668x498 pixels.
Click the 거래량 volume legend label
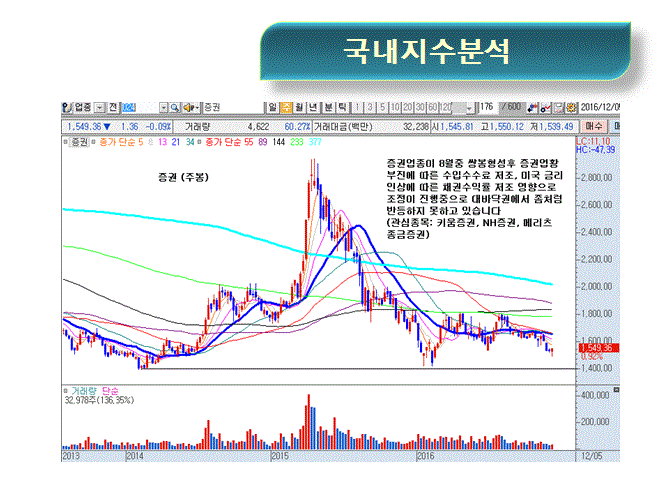(84, 391)
